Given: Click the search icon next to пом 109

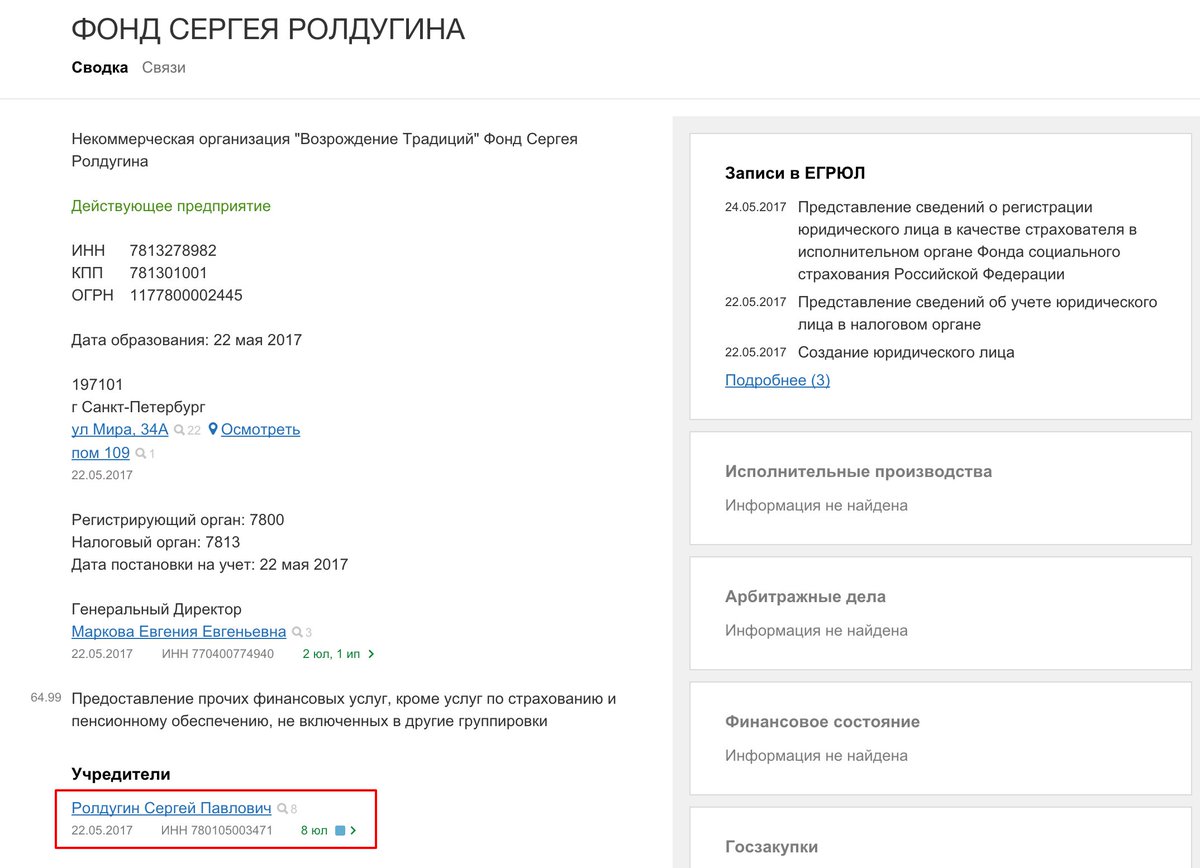Looking at the screenshot, I should [141, 454].
